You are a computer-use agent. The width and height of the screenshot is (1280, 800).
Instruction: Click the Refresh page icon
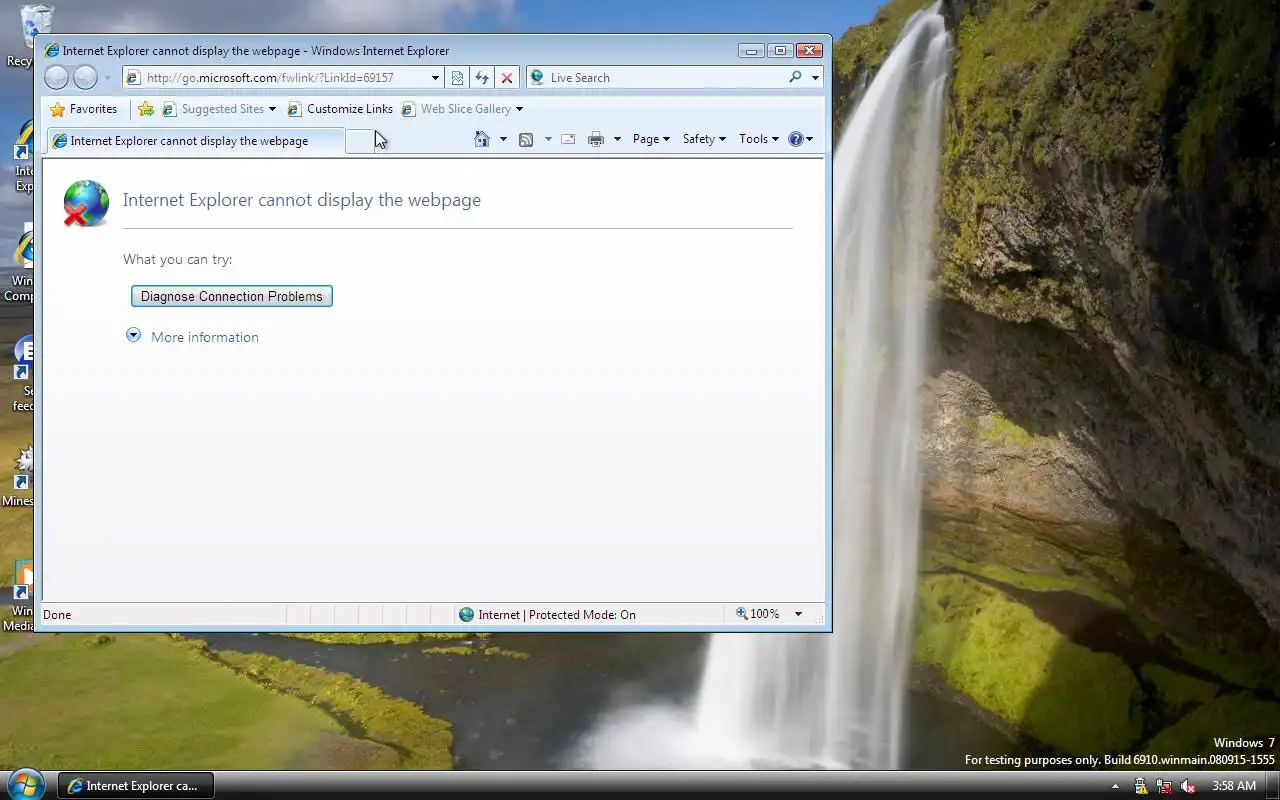pyautogui.click(x=482, y=78)
